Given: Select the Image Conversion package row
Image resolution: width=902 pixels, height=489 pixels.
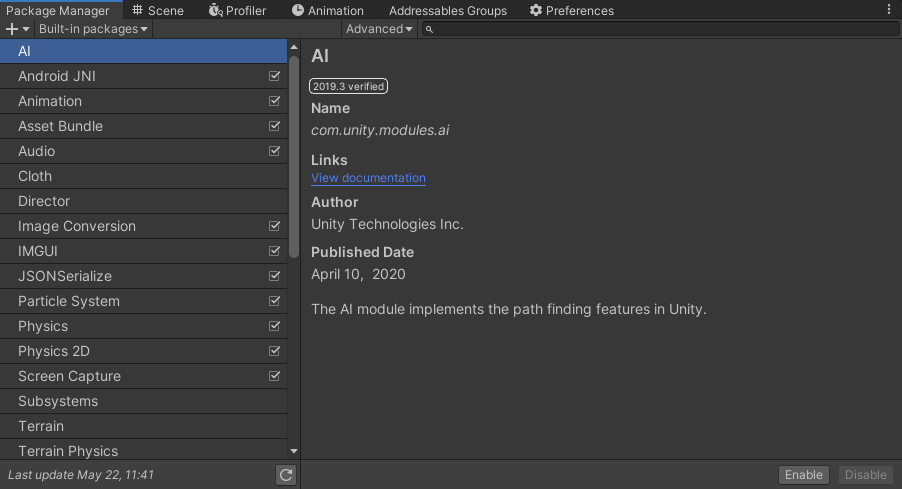Looking at the screenshot, I should pos(143,226).
